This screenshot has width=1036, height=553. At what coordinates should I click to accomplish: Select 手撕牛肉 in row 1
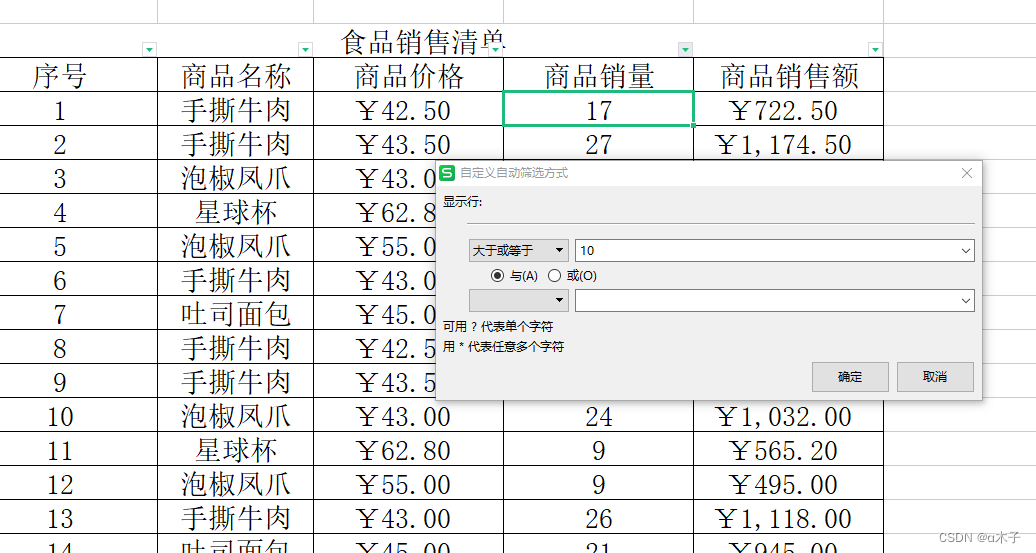click(235, 109)
